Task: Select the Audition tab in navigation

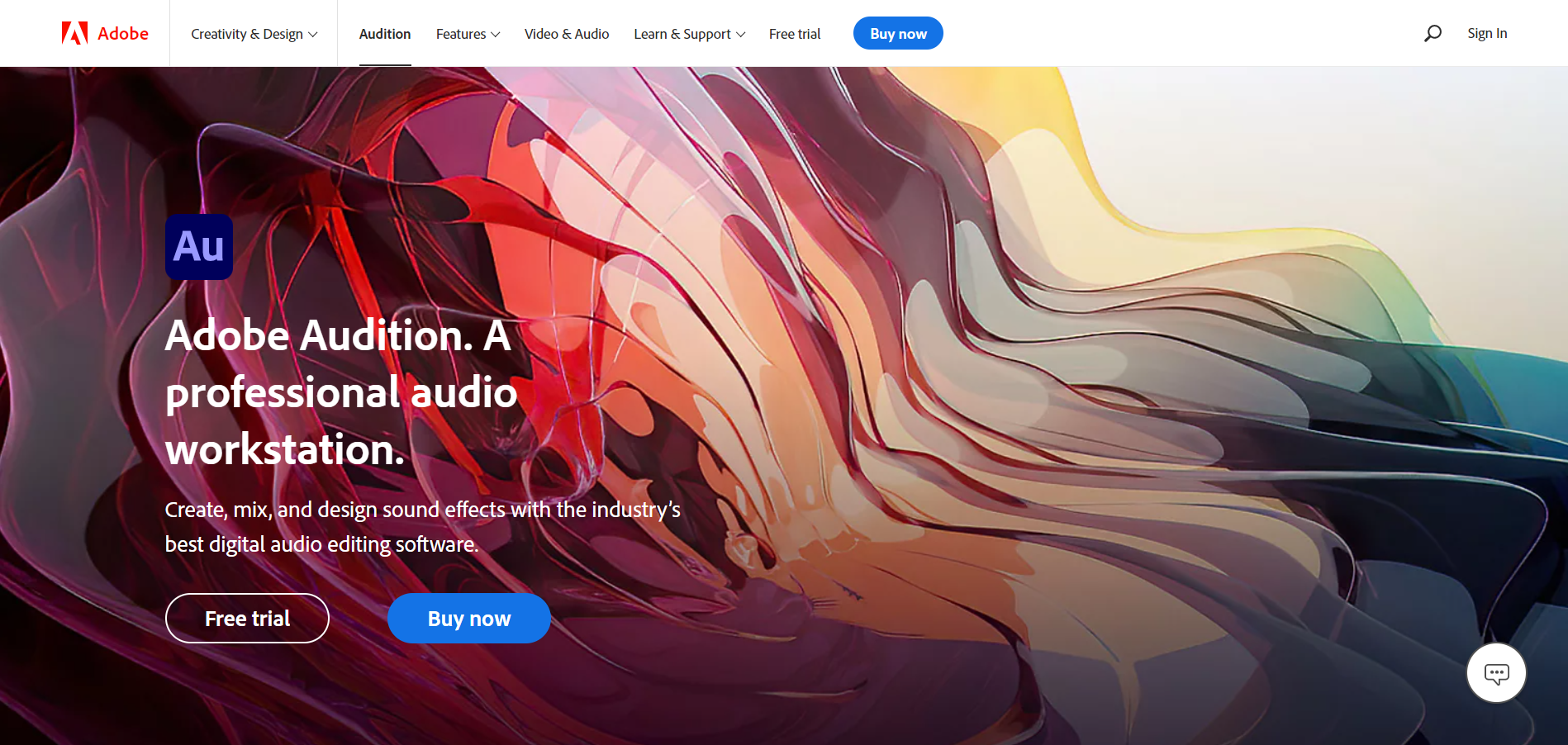Action: click(x=385, y=34)
